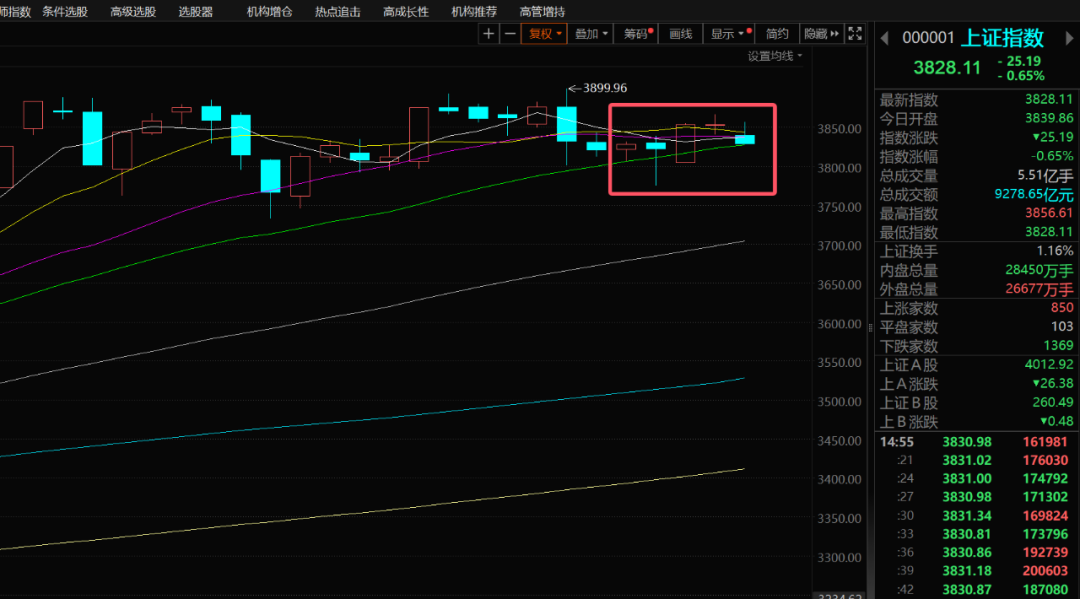The height and width of the screenshot is (599, 1080).
Task: Toggle fullscreen chart view icon
Action: pos(855,34)
